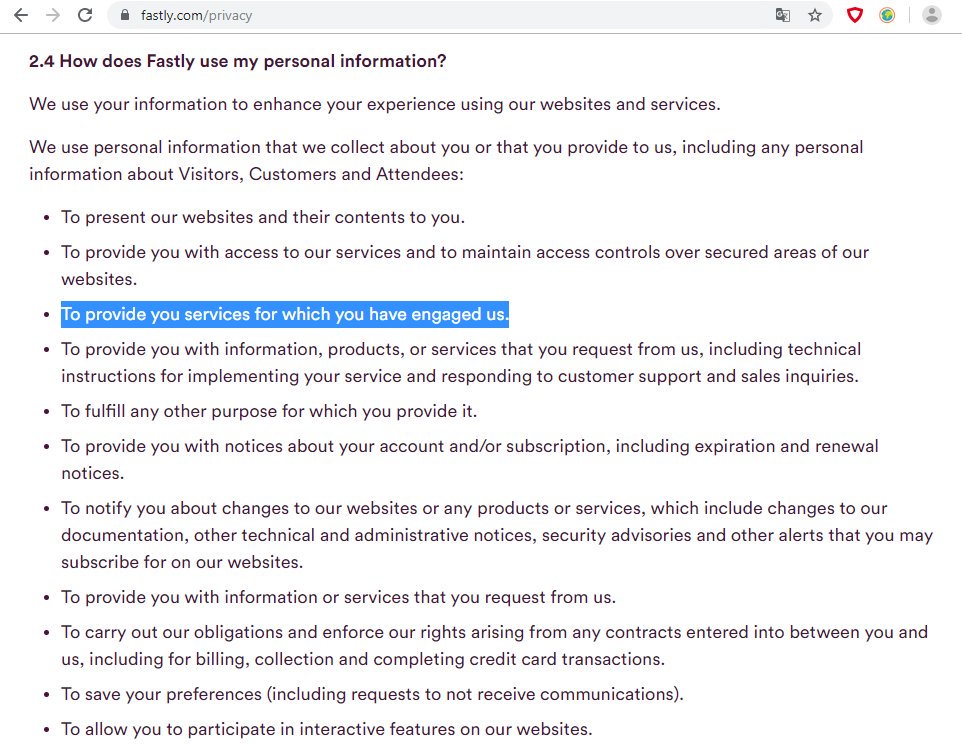Click bullet 'To provide you with information or services that you request from us.'
Viewport: 962px width, 750px height.
[338, 597]
